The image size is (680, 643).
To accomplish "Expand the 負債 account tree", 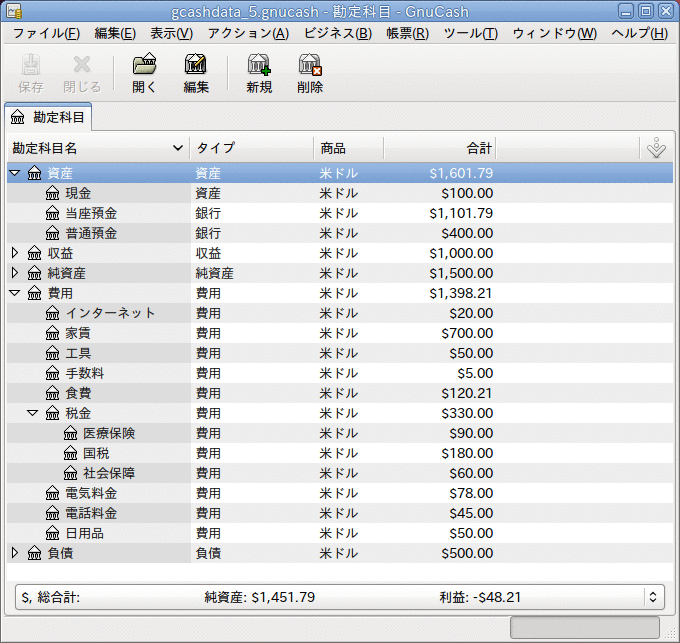I will pyautogui.click(x=15, y=552).
